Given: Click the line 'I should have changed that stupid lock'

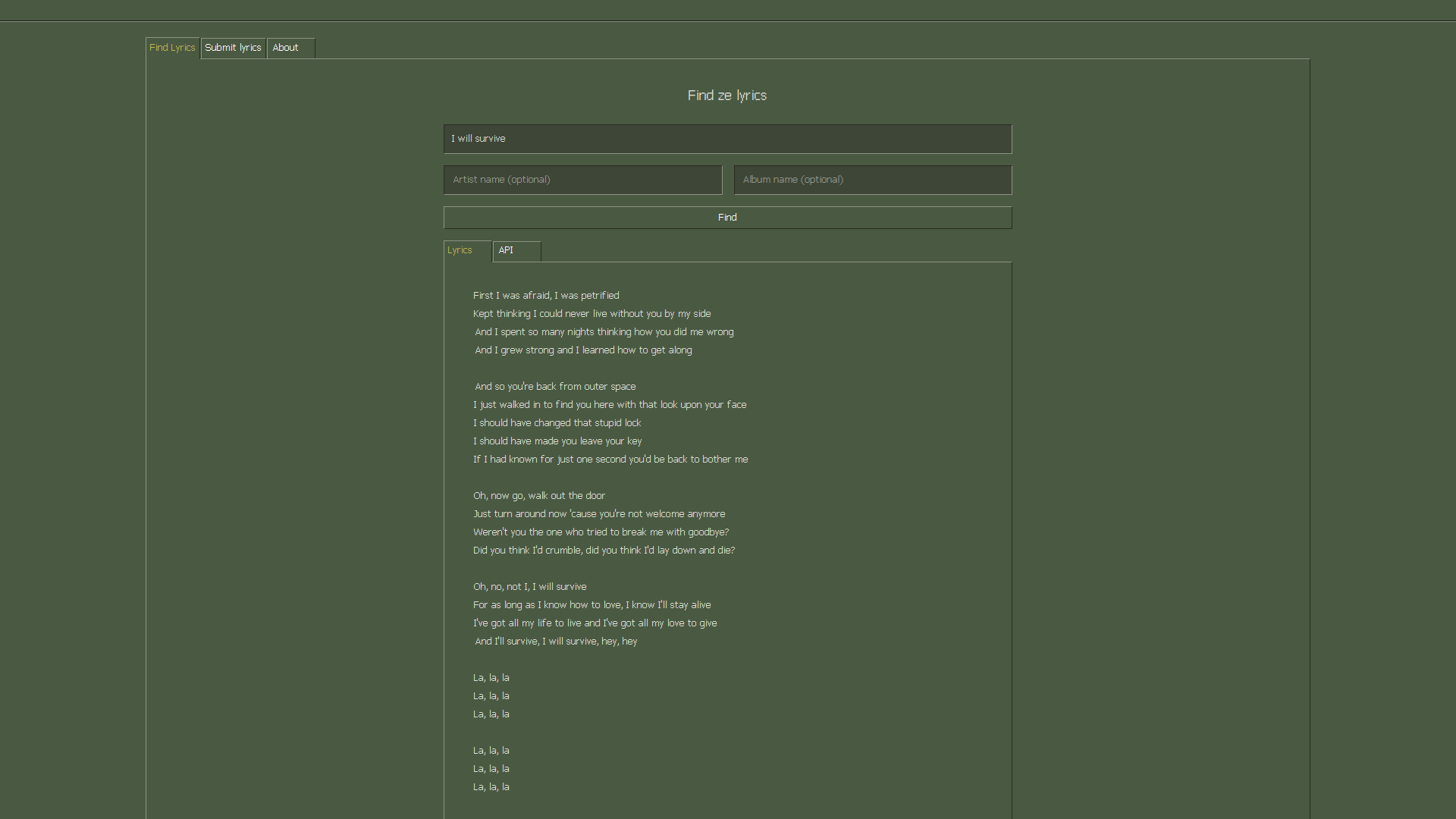Looking at the screenshot, I should [x=557, y=423].
